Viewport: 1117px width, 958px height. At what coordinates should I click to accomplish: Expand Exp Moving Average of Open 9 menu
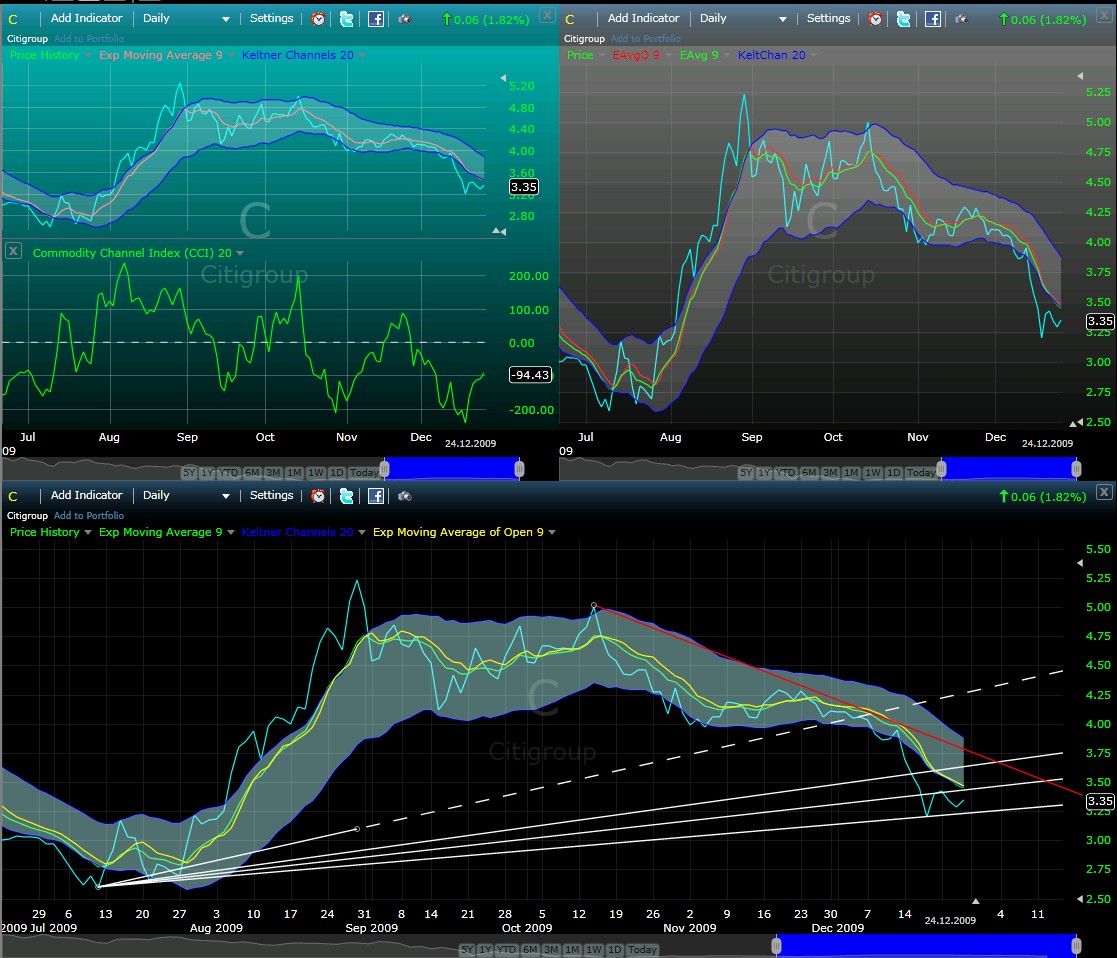552,533
